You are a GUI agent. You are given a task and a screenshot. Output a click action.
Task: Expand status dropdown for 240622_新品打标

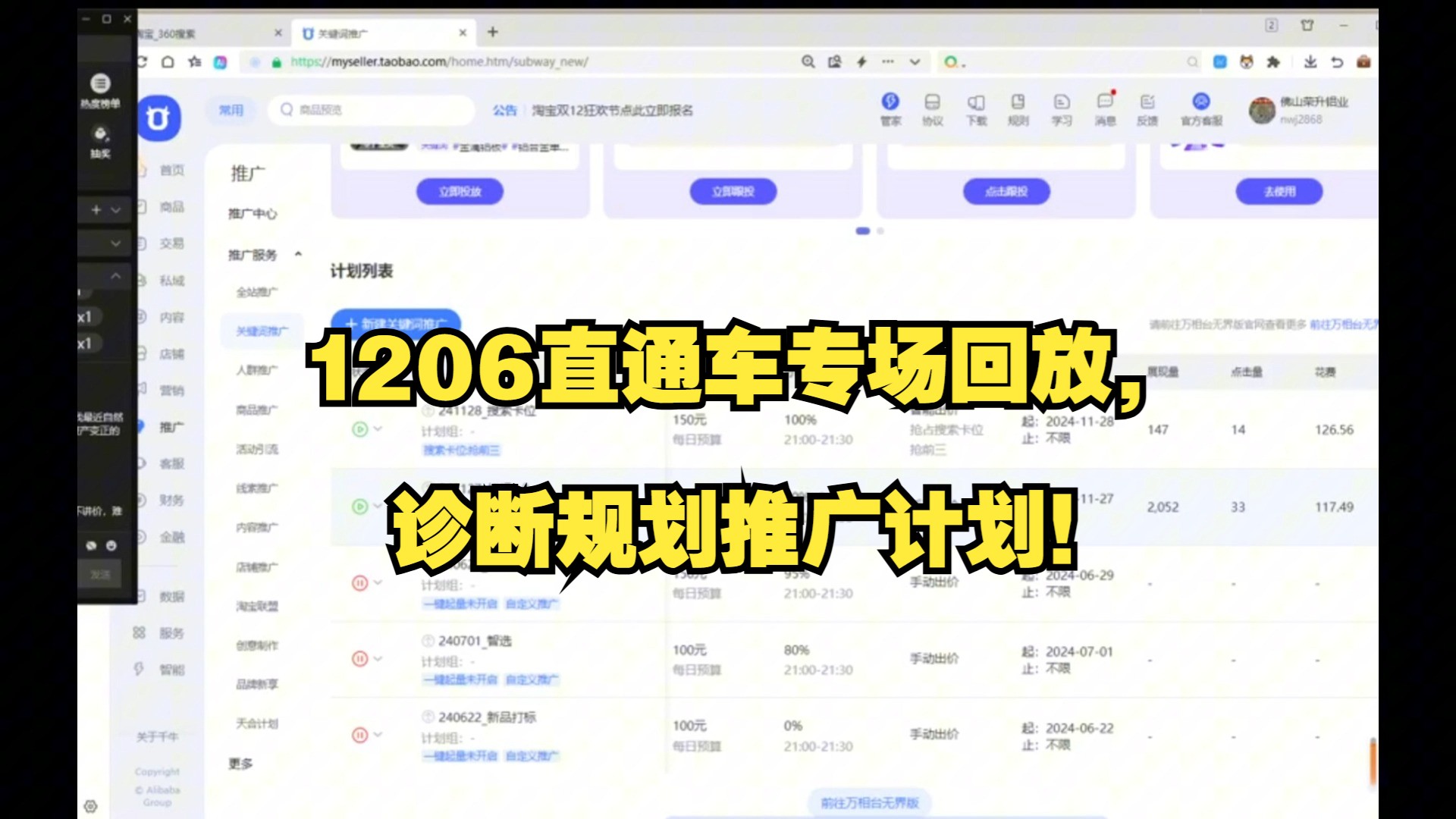click(378, 735)
